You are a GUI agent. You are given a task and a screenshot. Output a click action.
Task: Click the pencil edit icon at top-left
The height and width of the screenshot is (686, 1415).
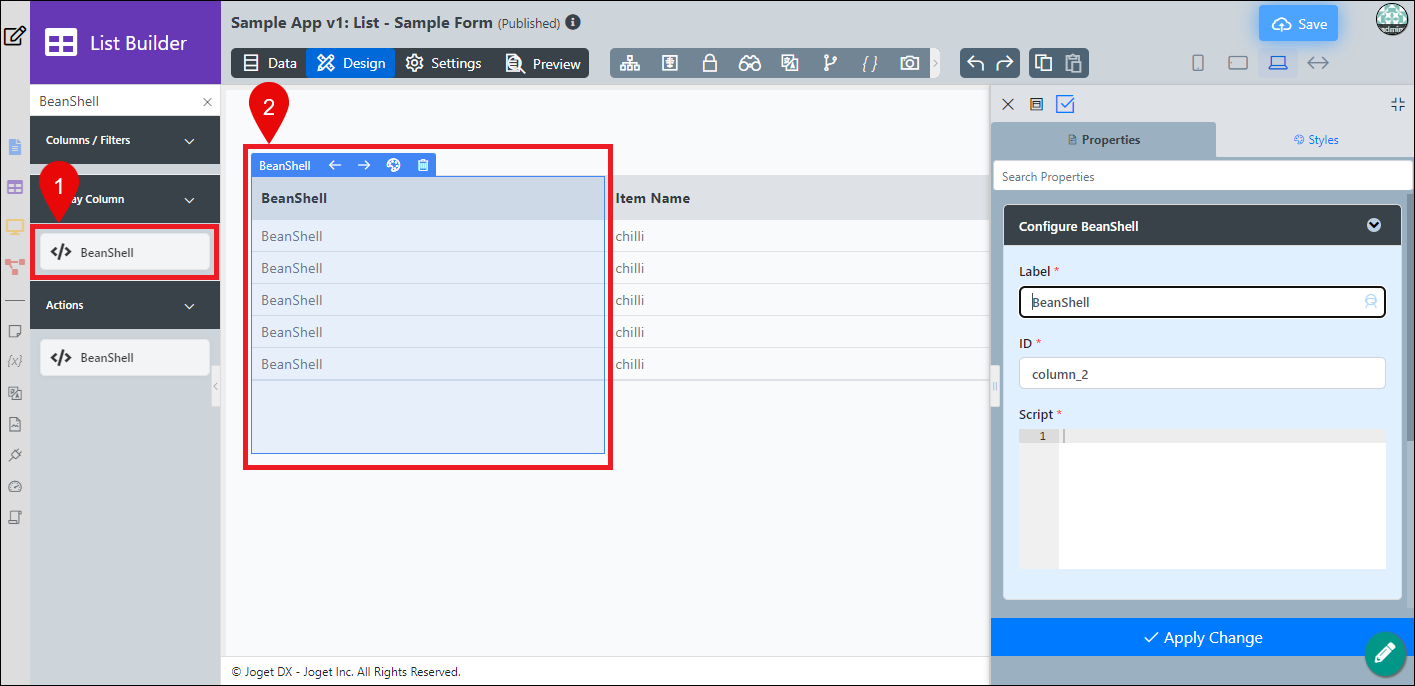click(x=14, y=37)
